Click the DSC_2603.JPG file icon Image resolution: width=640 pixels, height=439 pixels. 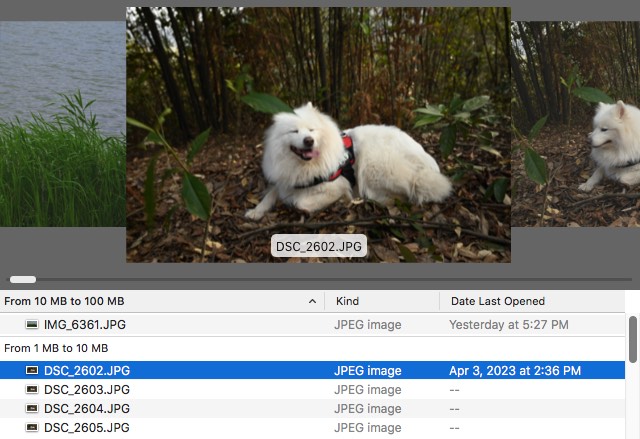32,389
